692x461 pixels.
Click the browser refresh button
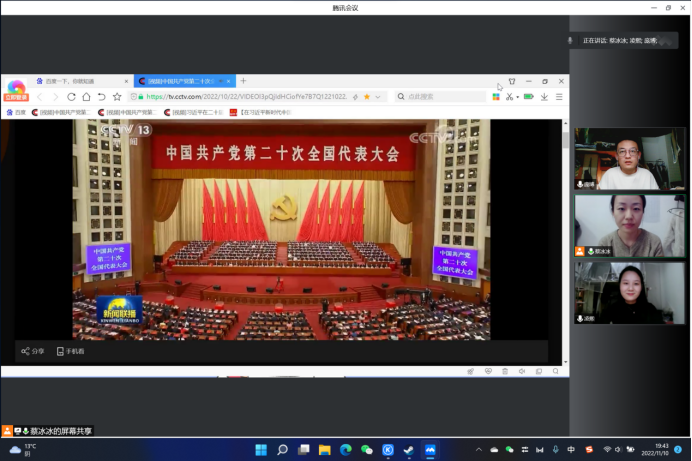(x=71, y=97)
